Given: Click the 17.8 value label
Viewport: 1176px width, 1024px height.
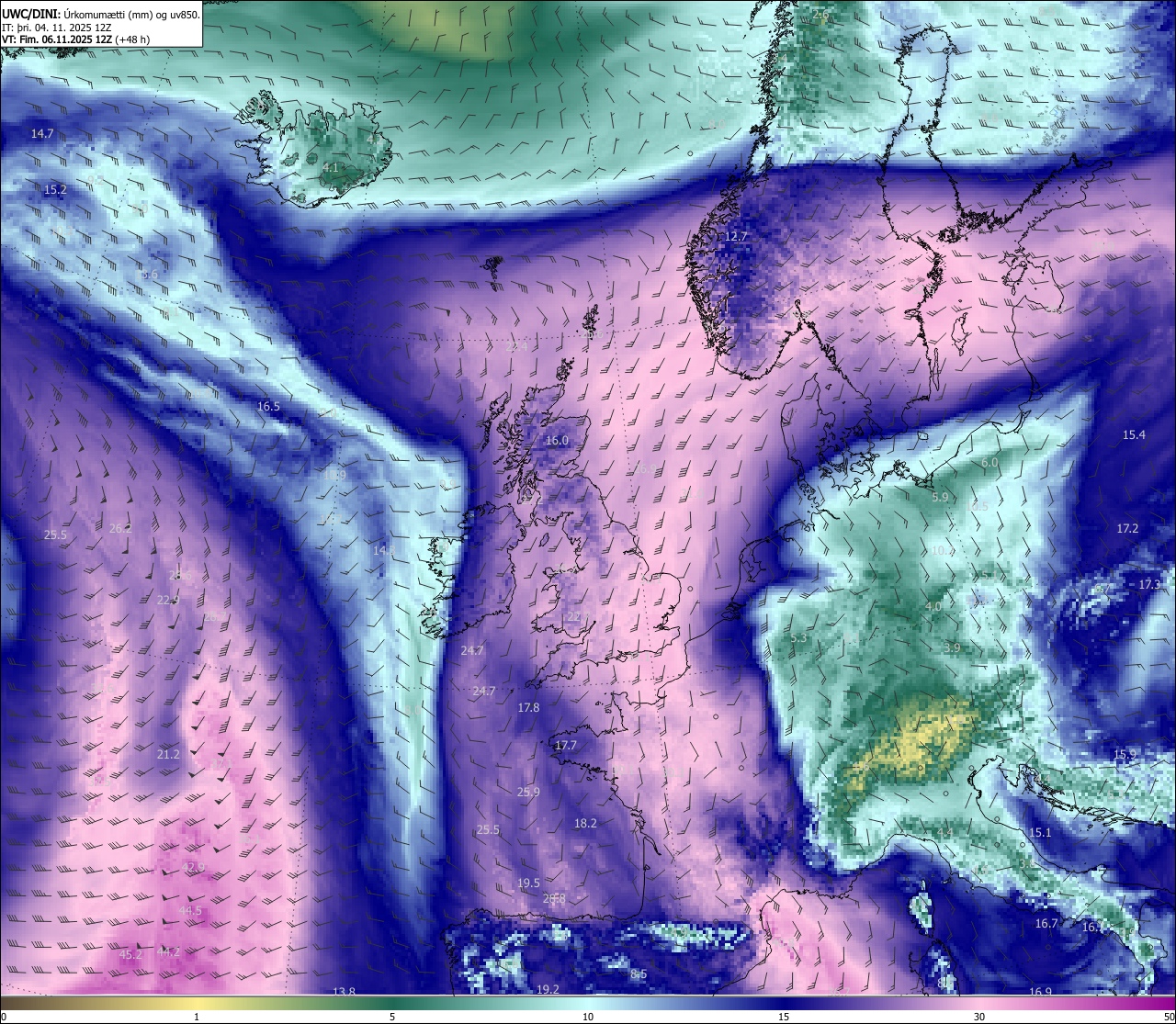Looking at the screenshot, I should 528,708.
